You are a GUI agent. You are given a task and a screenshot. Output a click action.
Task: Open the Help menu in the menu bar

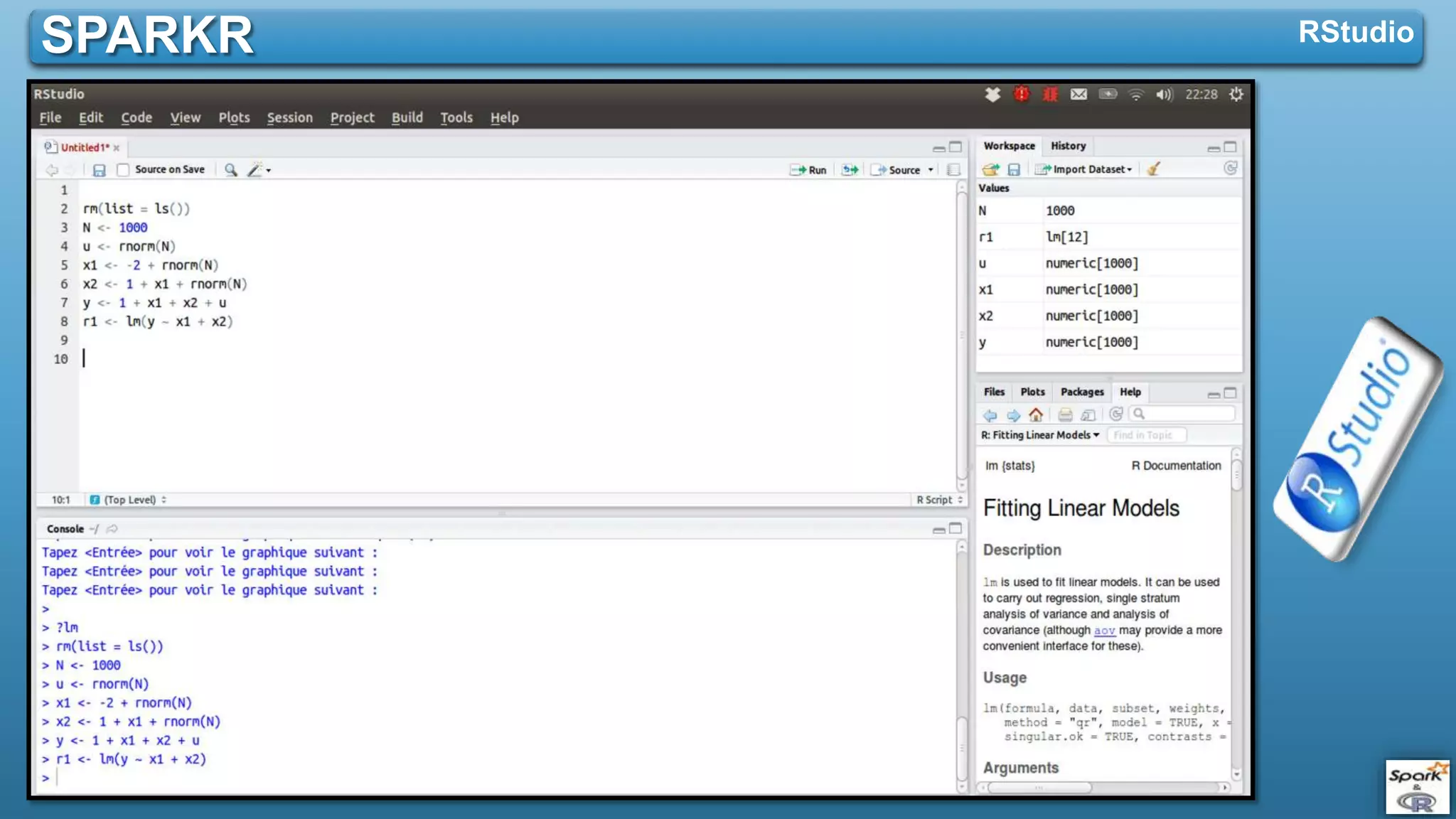[504, 117]
